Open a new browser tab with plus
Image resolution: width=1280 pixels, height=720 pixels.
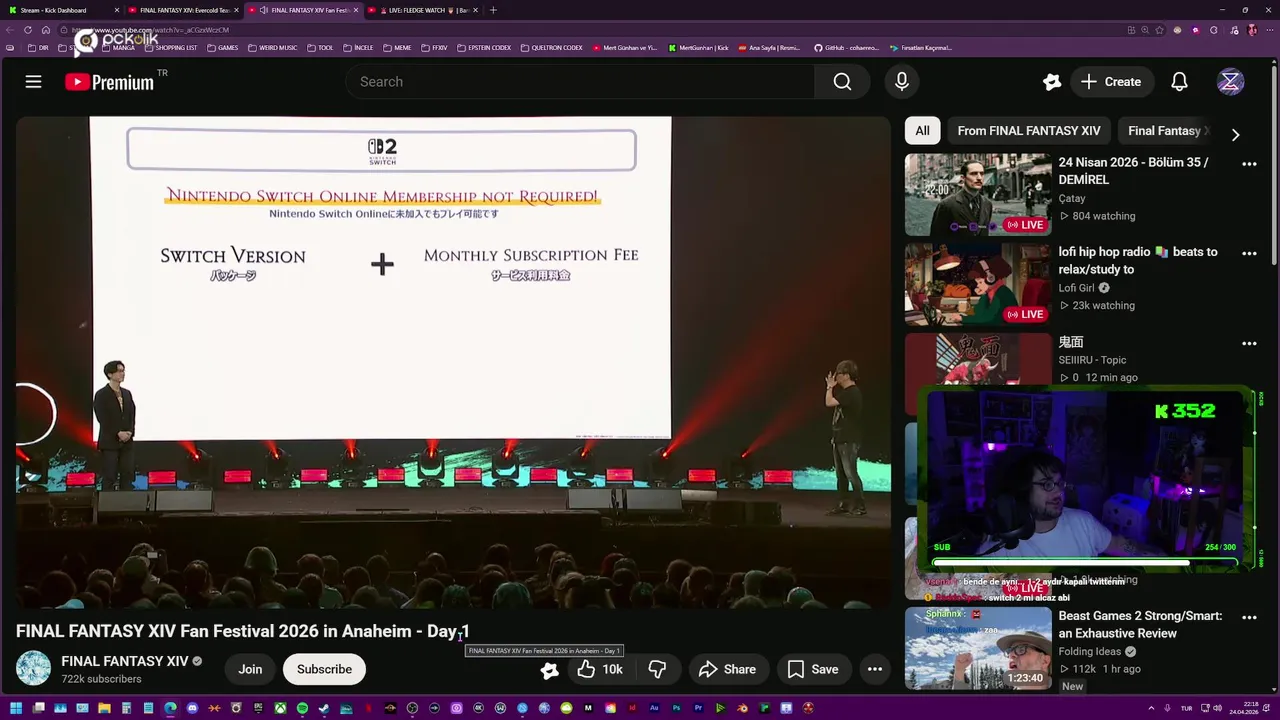coord(493,10)
